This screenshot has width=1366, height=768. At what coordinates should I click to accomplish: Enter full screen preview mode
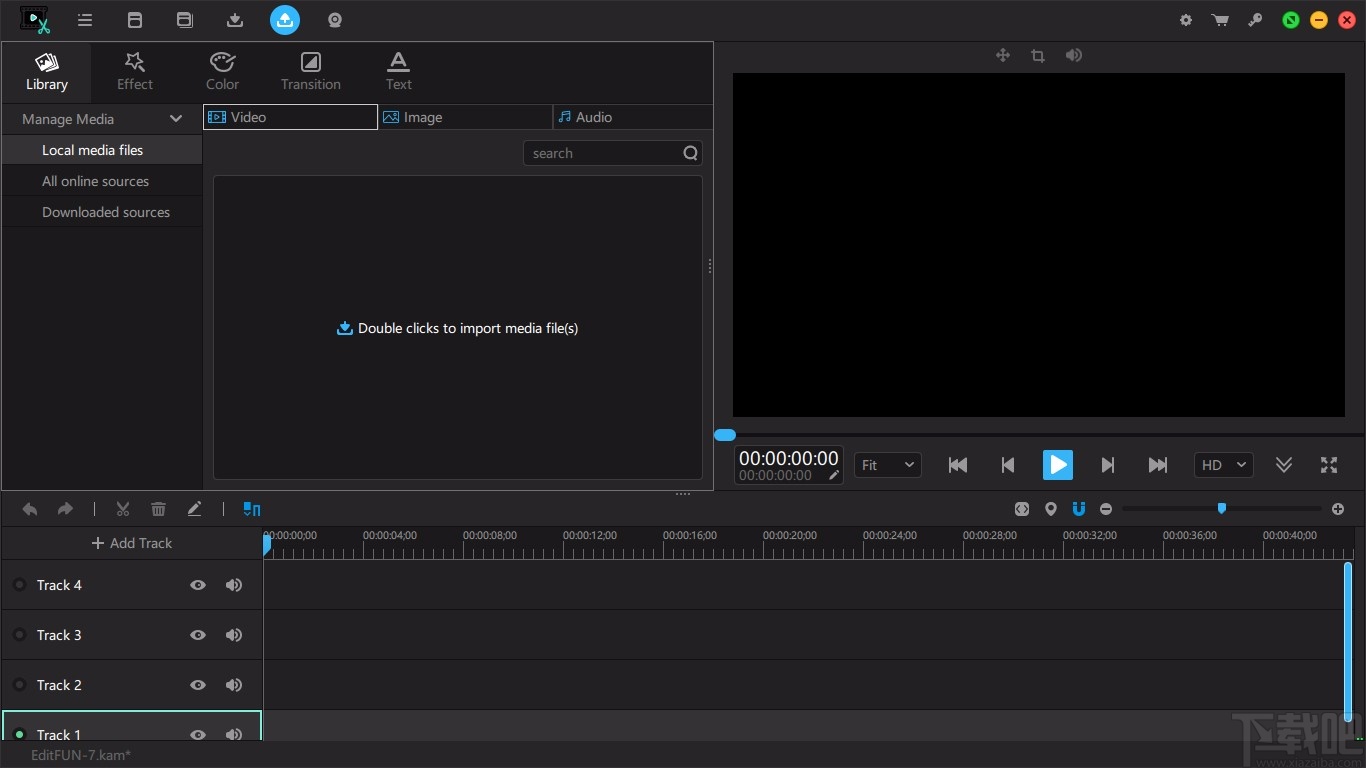(1328, 465)
